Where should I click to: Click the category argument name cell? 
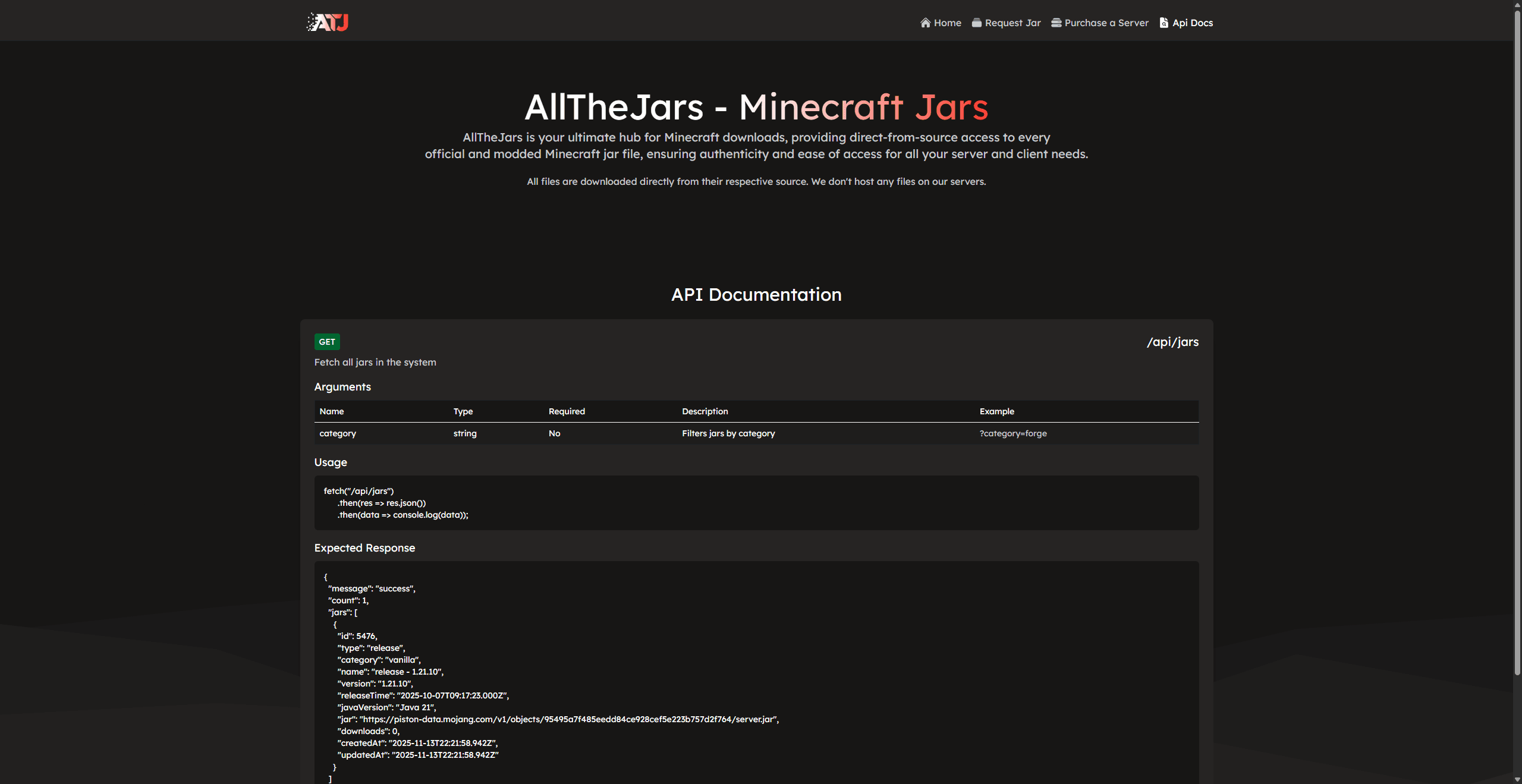click(338, 433)
